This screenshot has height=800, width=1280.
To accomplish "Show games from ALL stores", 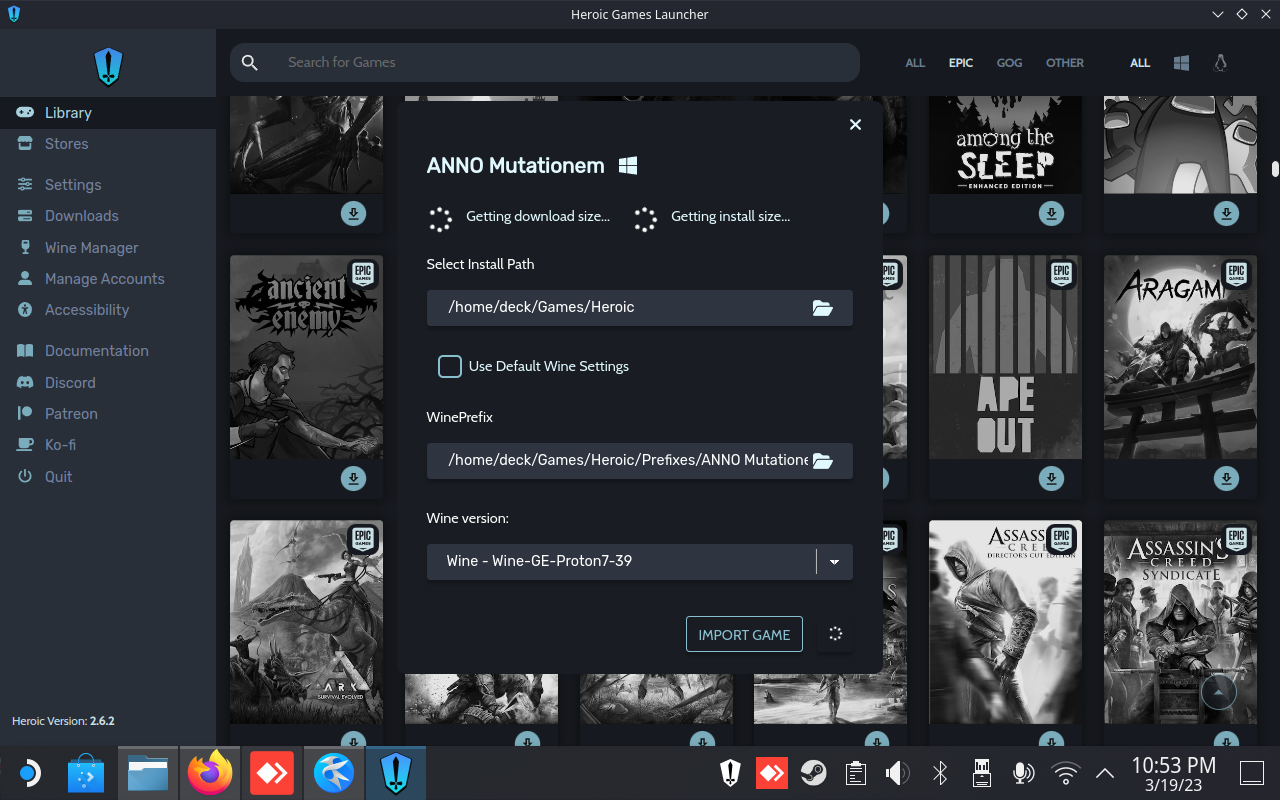I will 915,63.
